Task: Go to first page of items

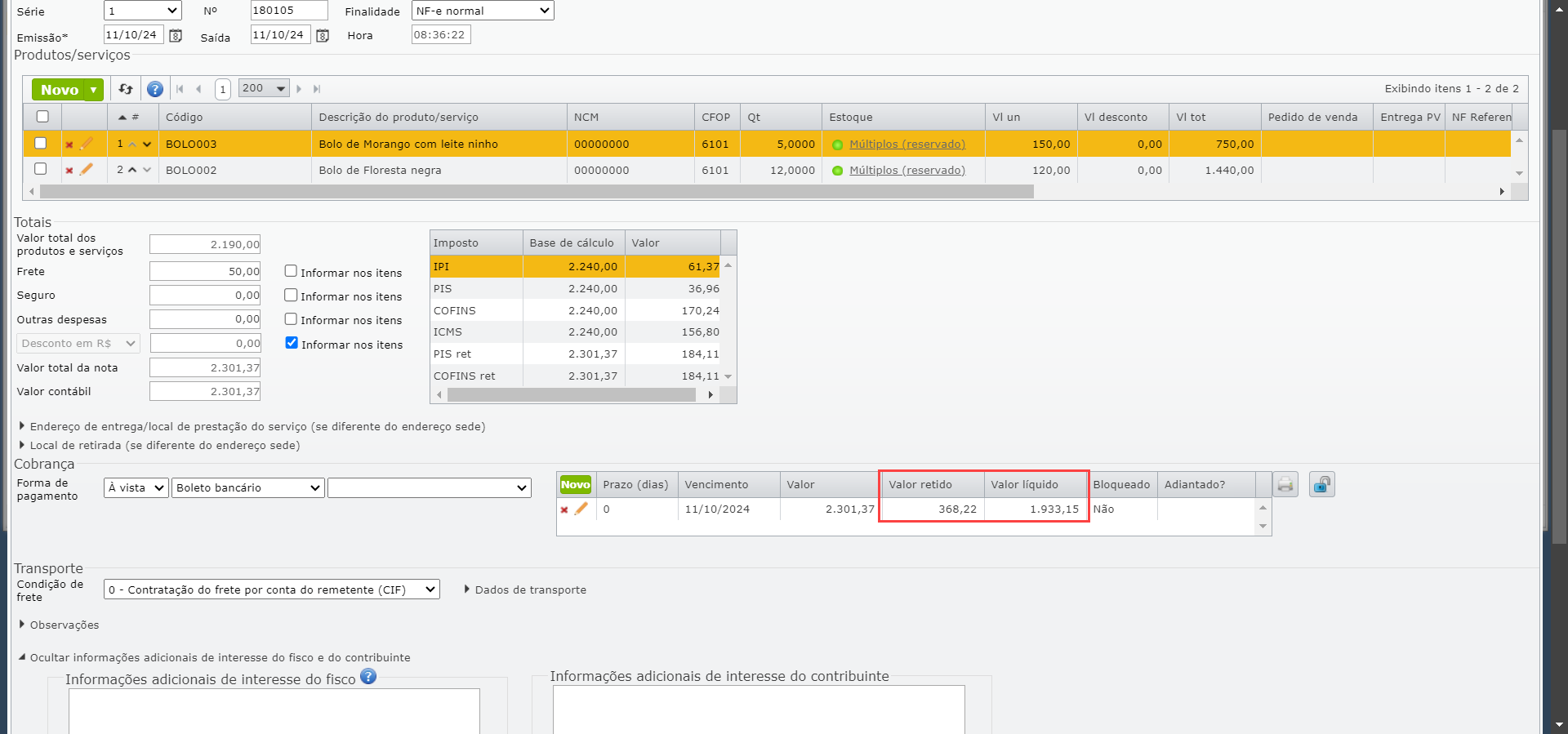Action: tap(180, 89)
